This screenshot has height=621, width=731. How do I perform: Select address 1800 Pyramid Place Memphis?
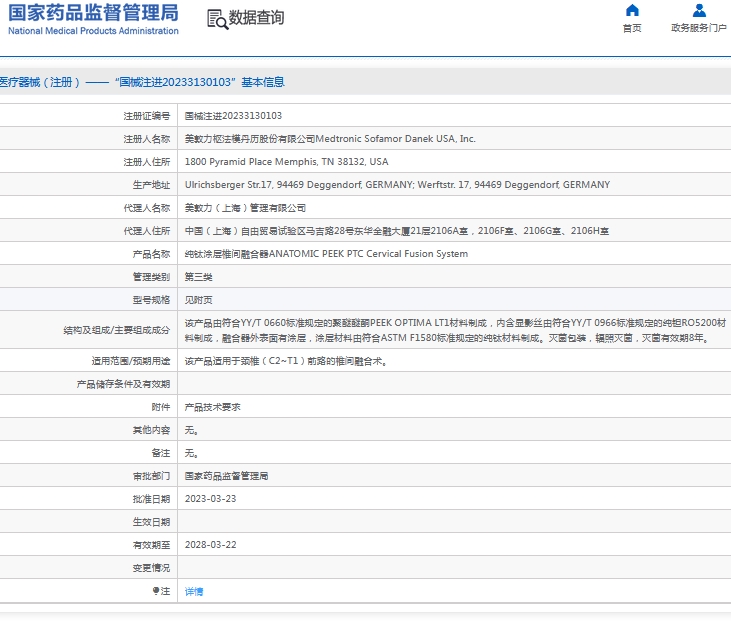click(x=286, y=162)
